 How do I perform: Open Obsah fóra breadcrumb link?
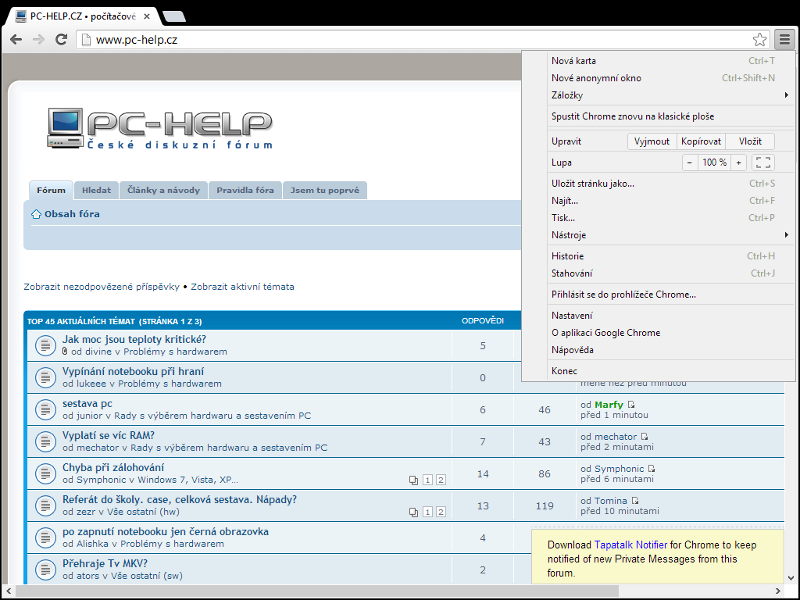coord(72,214)
